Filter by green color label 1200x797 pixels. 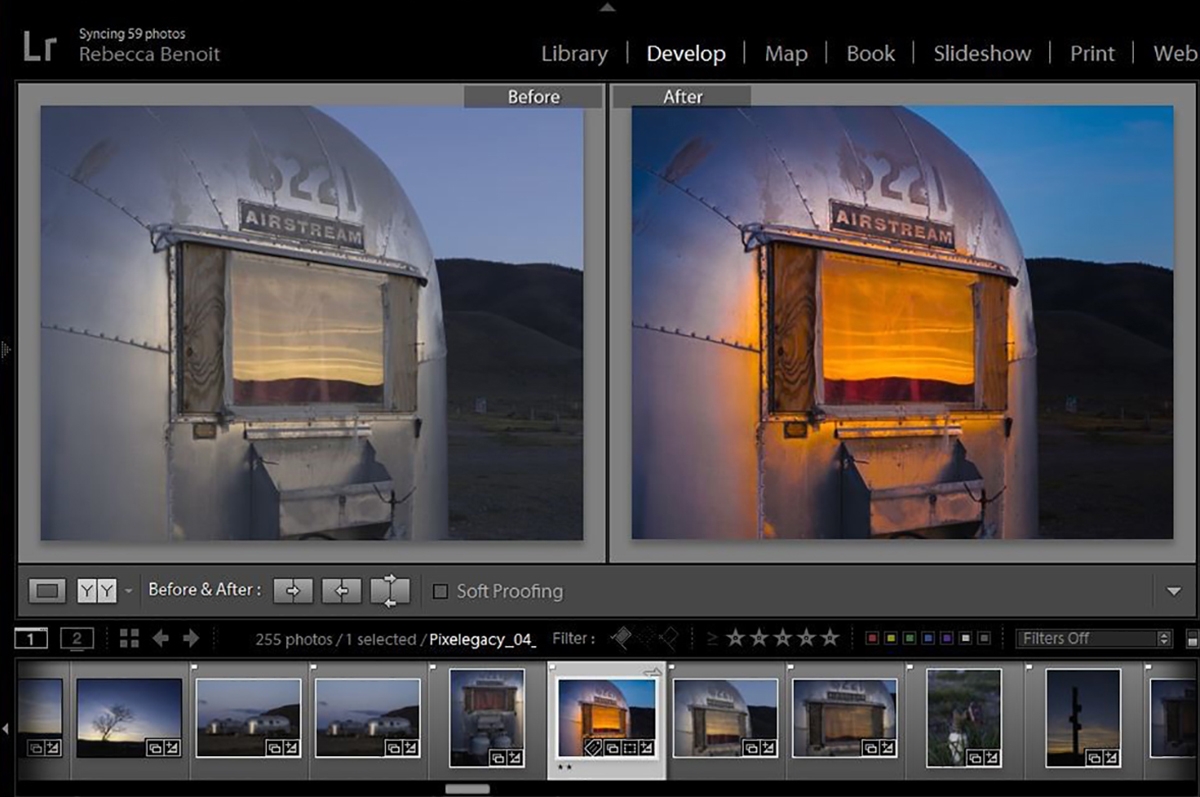(x=909, y=638)
